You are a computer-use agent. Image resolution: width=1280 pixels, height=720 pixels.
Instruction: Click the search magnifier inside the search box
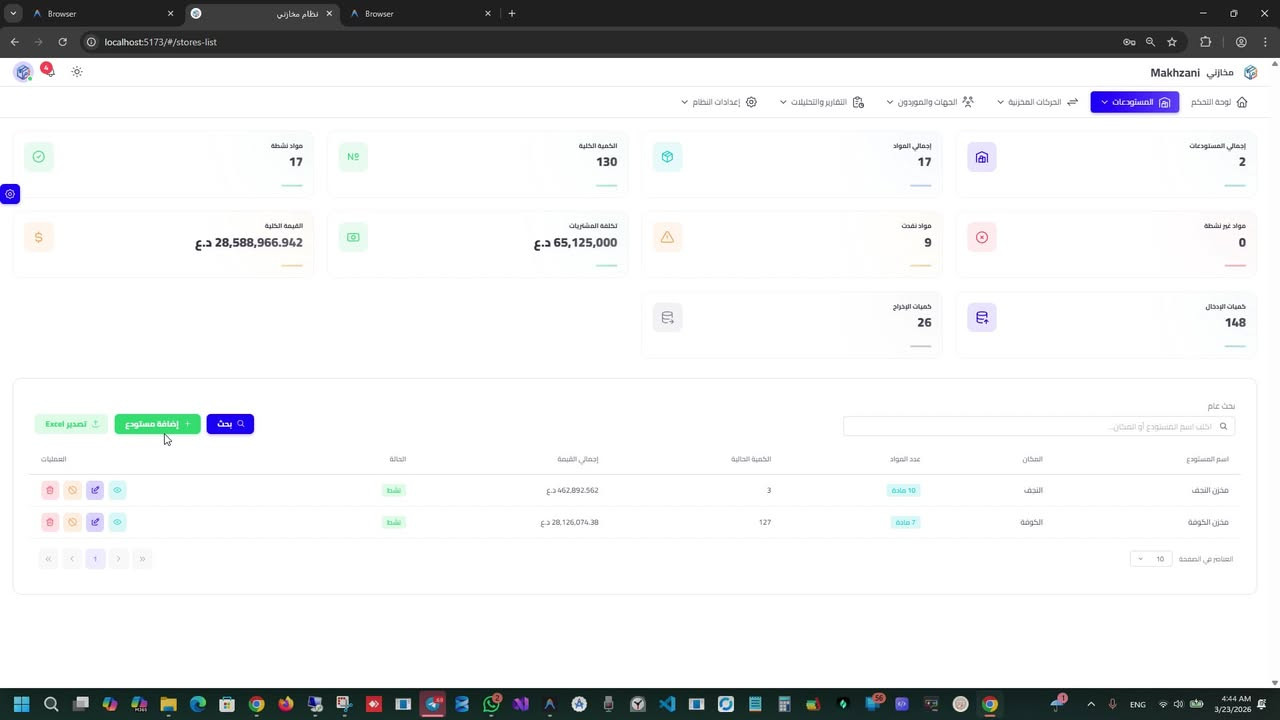coord(1223,426)
